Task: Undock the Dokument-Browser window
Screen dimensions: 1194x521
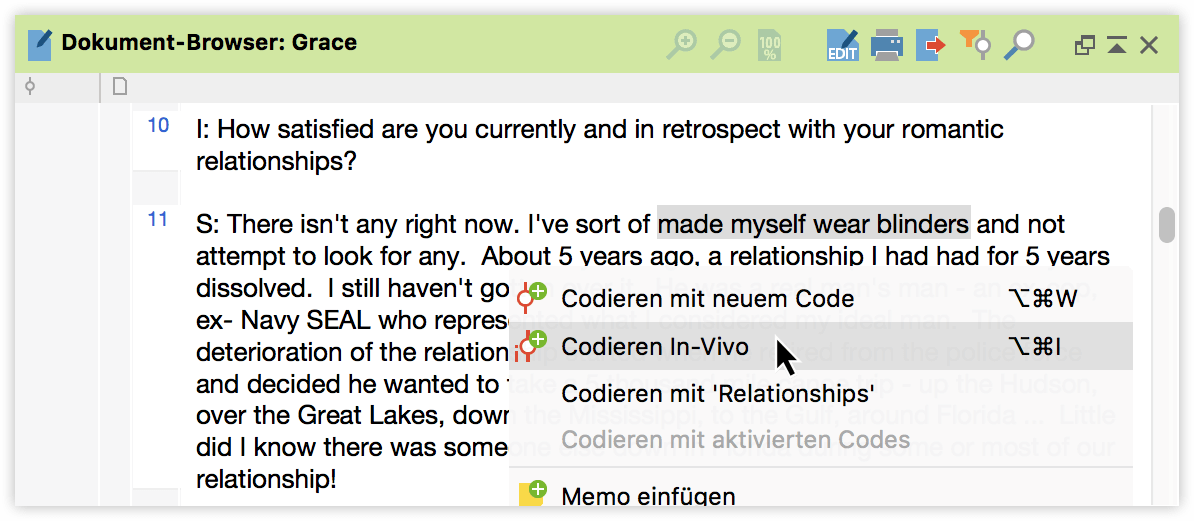Action: (1084, 45)
